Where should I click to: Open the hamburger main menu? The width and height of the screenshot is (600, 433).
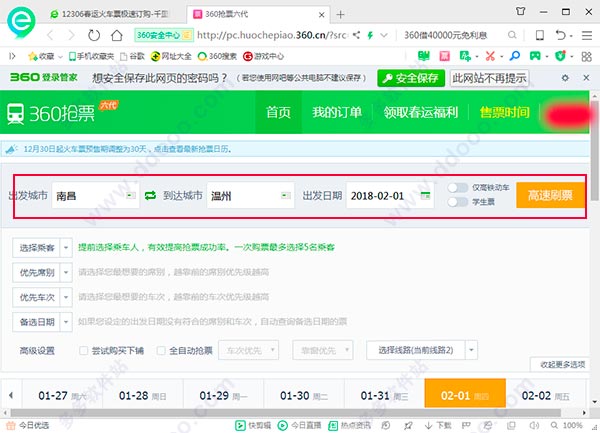coord(587,35)
